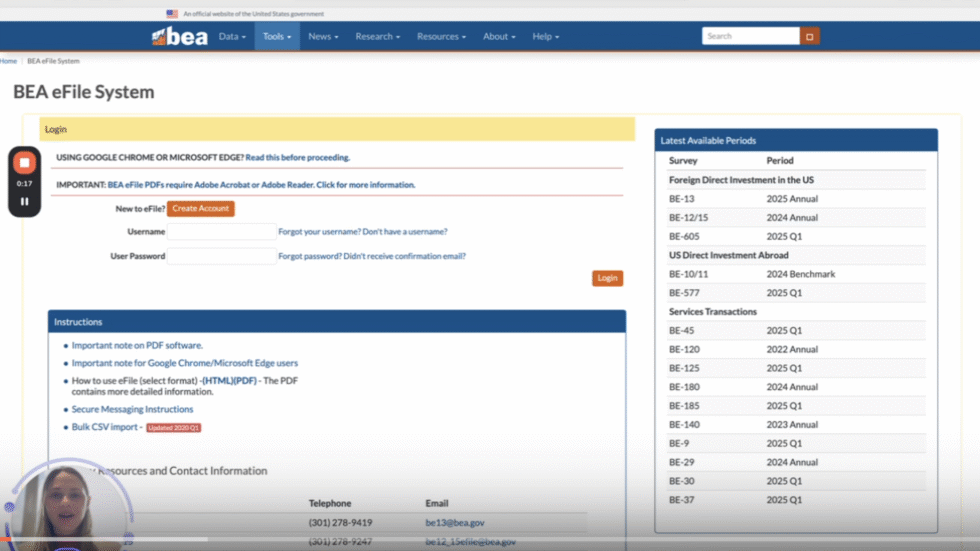Focus the User Password field

click(x=221, y=256)
